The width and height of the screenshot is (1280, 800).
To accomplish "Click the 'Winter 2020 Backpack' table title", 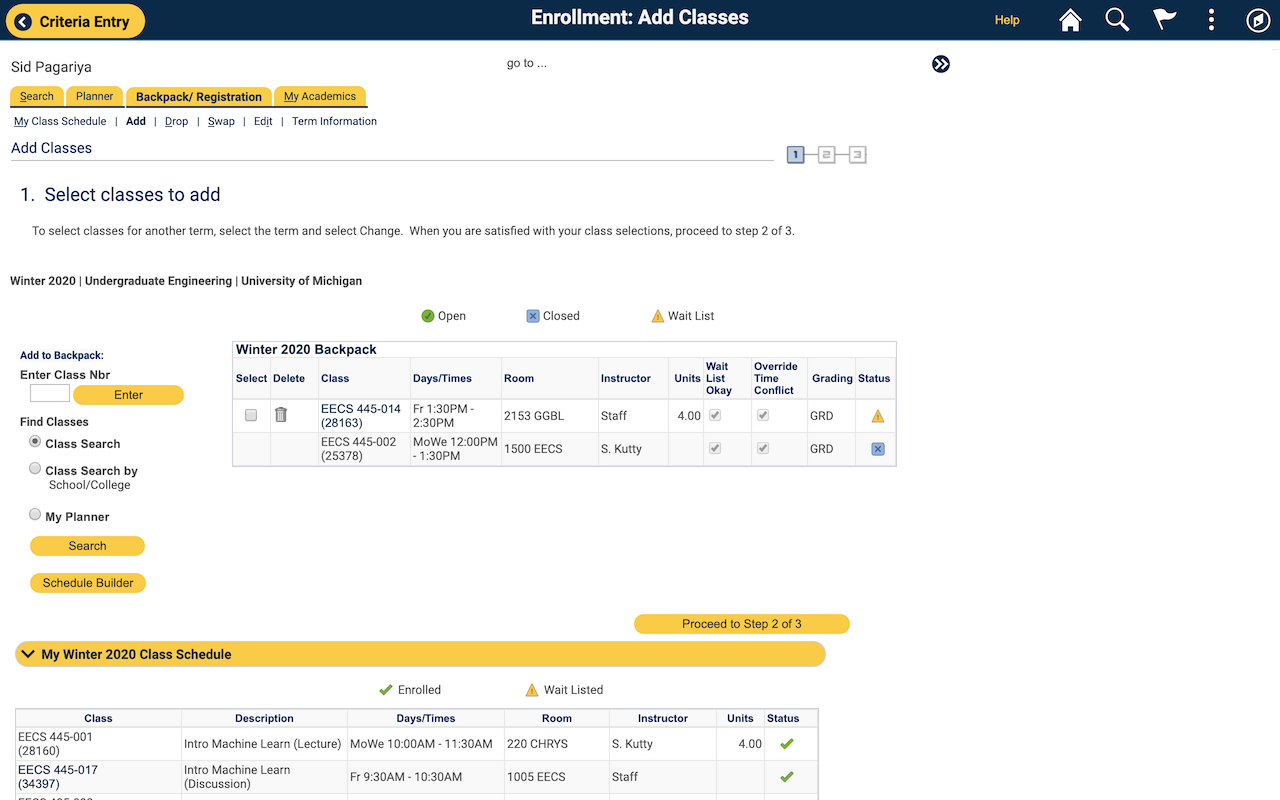I will pyautogui.click(x=306, y=350).
